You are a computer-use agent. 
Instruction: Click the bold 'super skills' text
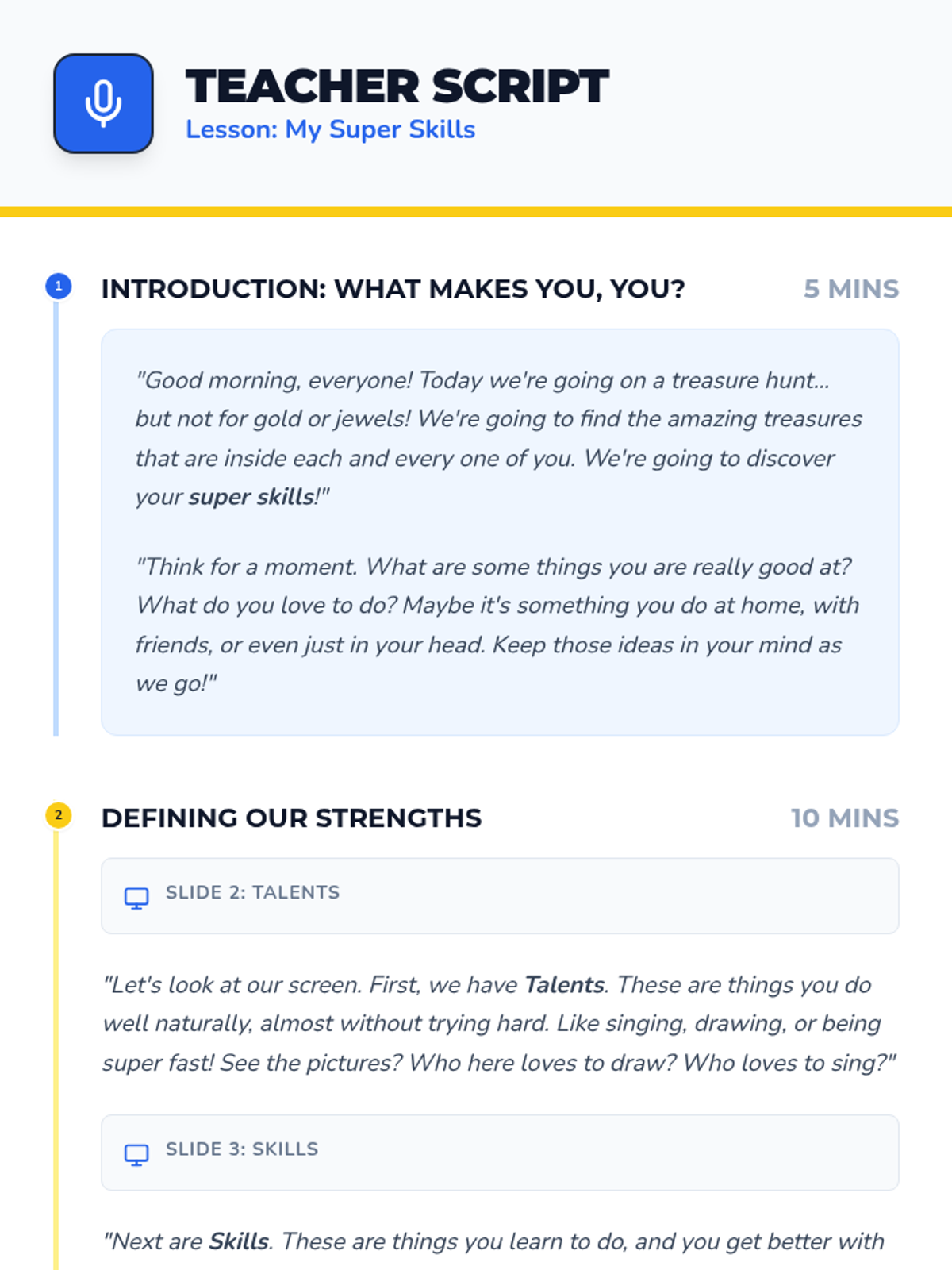tap(251, 497)
